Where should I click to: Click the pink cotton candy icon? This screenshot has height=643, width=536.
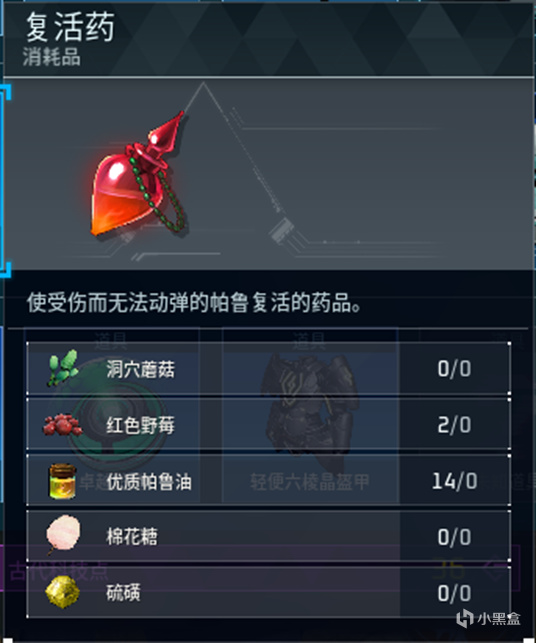(x=63, y=535)
